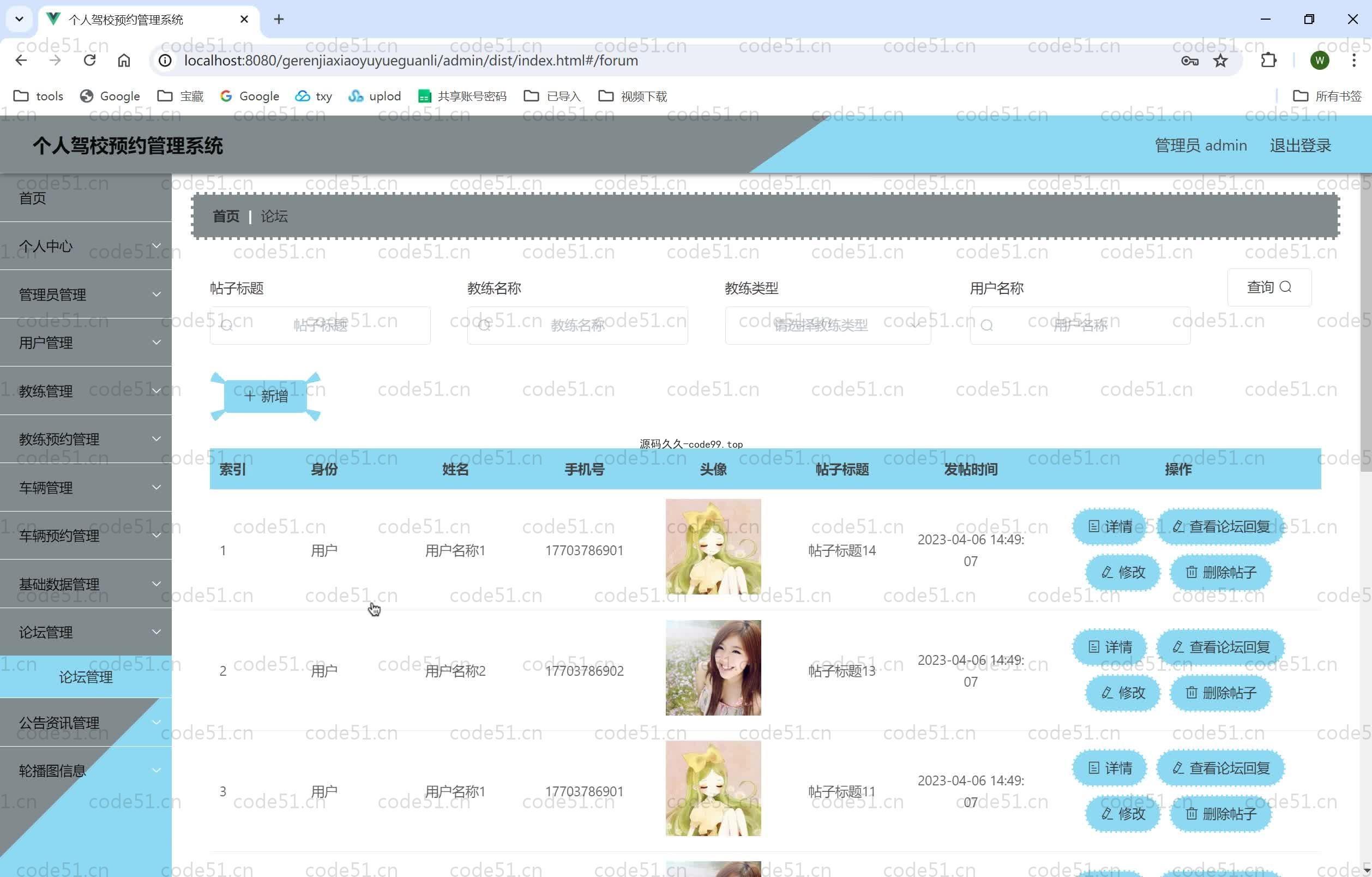The image size is (1372, 877).
Task: Open the Chrome three-dot menu
Action: (1354, 61)
